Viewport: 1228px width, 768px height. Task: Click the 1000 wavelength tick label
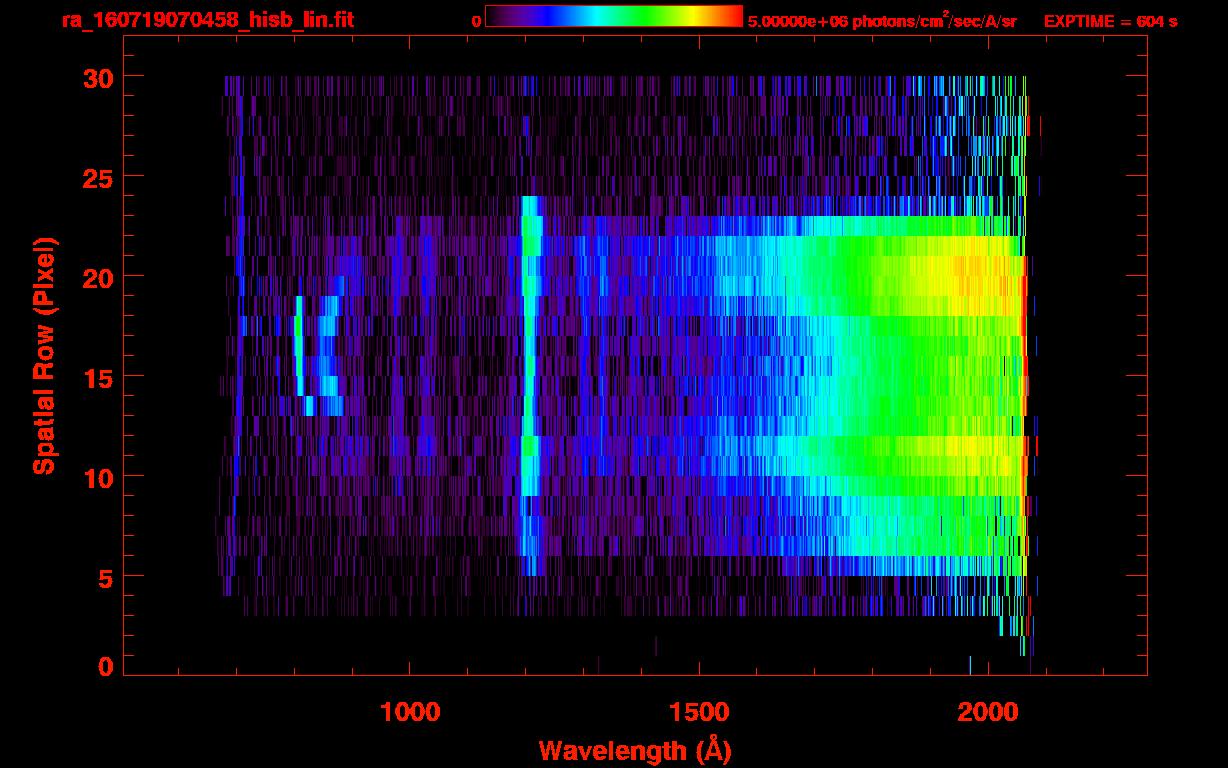(410, 711)
